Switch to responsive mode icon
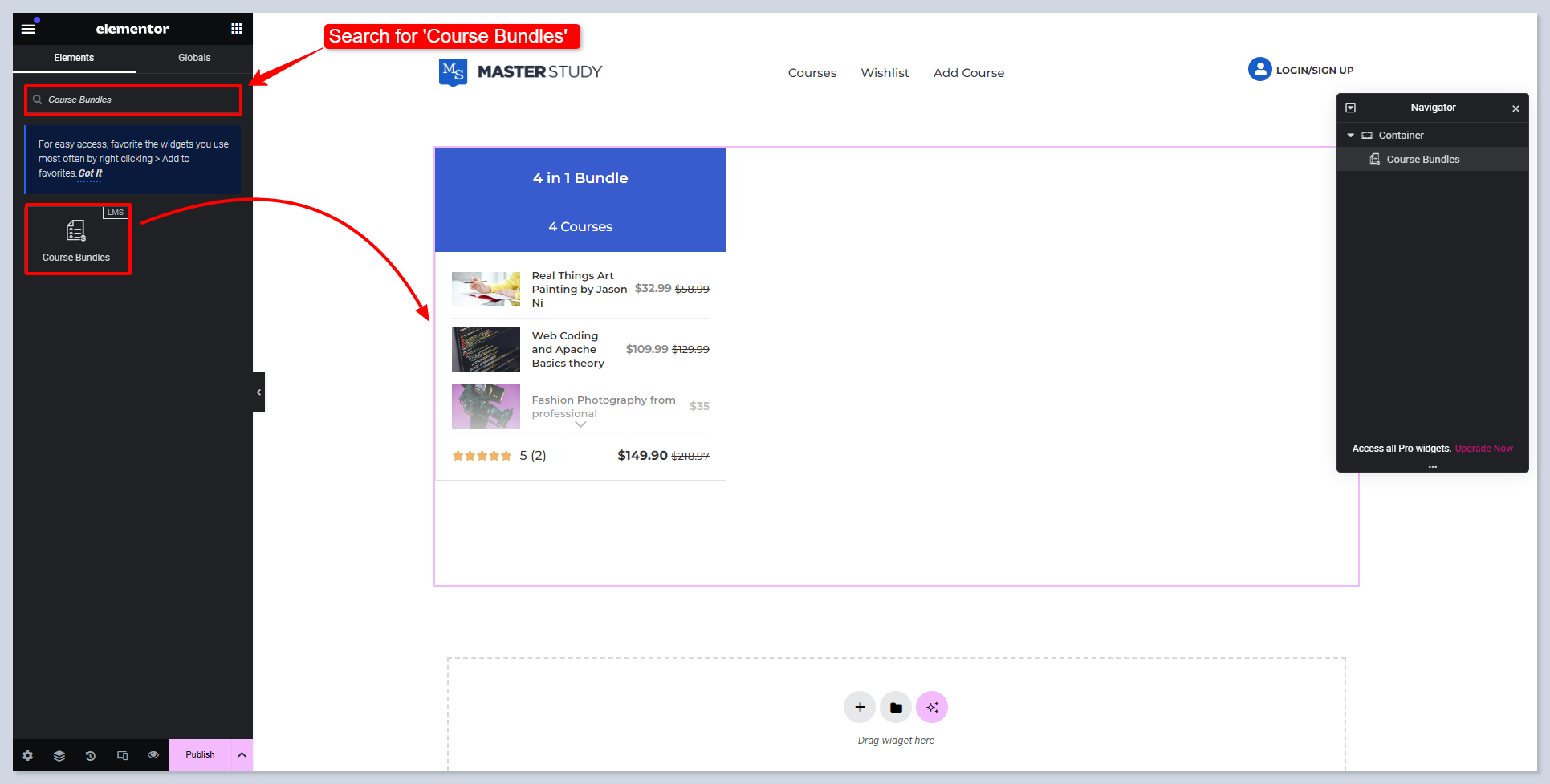Viewport: 1550px width, 784px height. tap(122, 755)
